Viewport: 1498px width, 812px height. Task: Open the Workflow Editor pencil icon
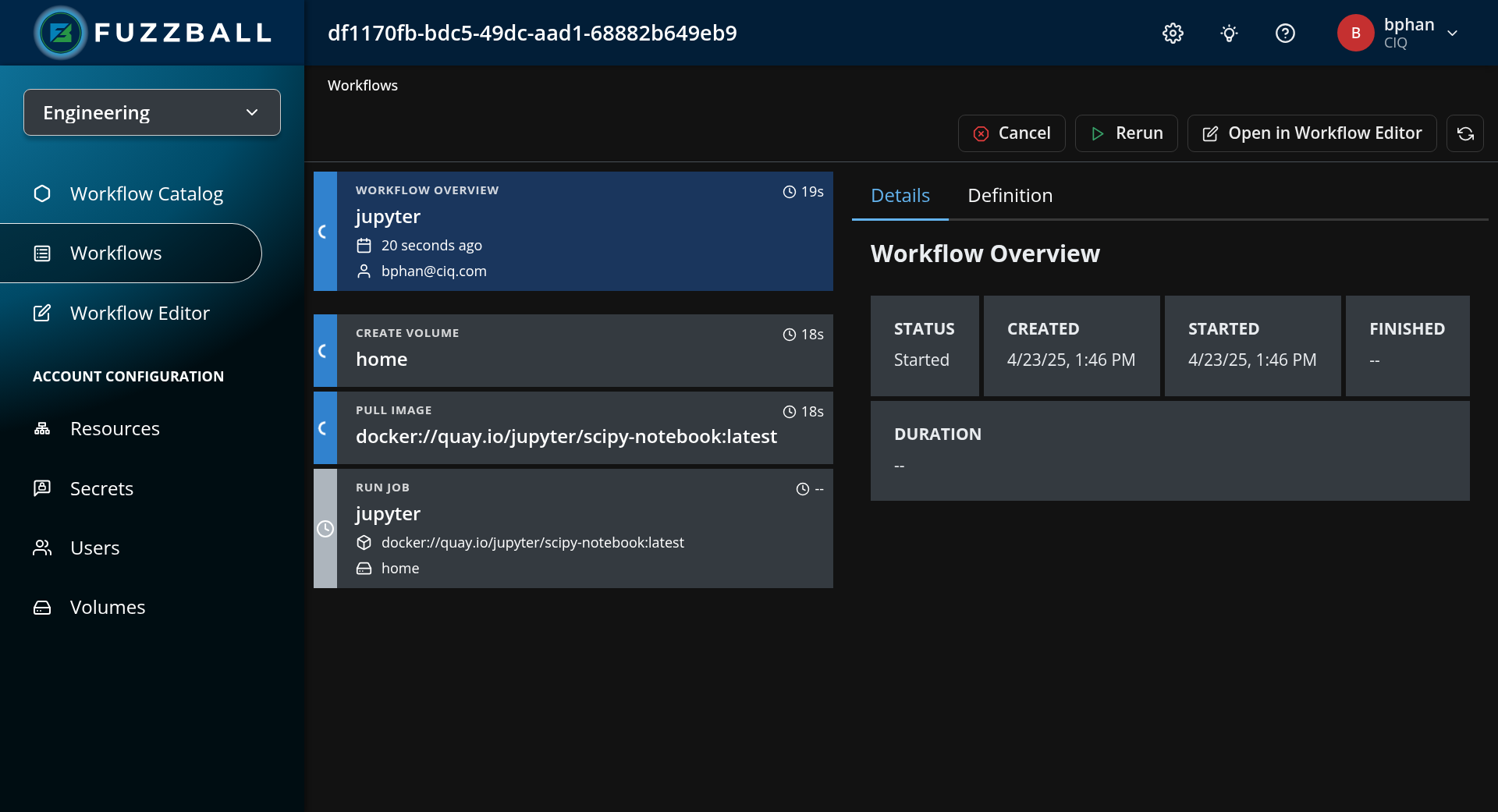pyautogui.click(x=41, y=313)
